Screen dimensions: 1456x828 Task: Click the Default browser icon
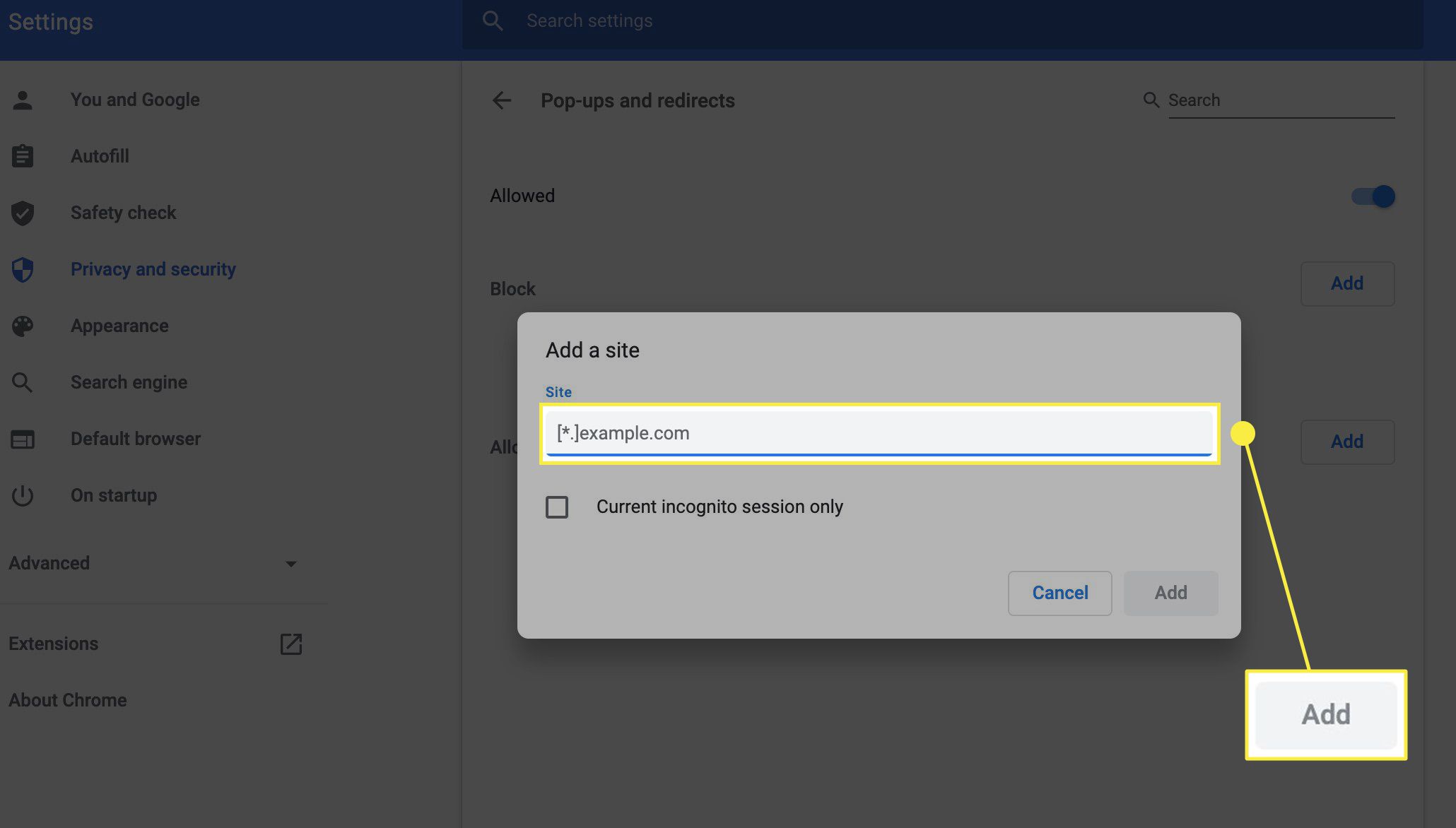21,437
